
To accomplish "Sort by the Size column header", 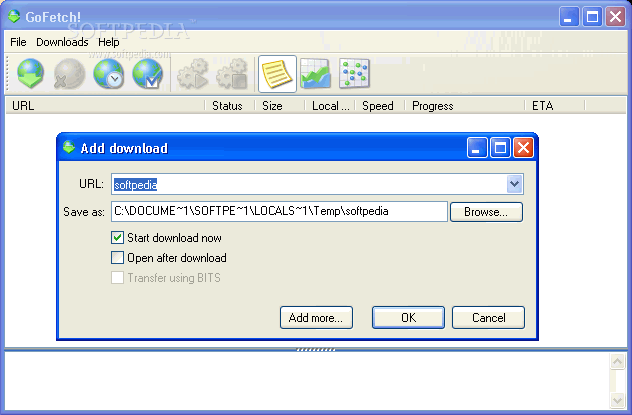I will 279,106.
